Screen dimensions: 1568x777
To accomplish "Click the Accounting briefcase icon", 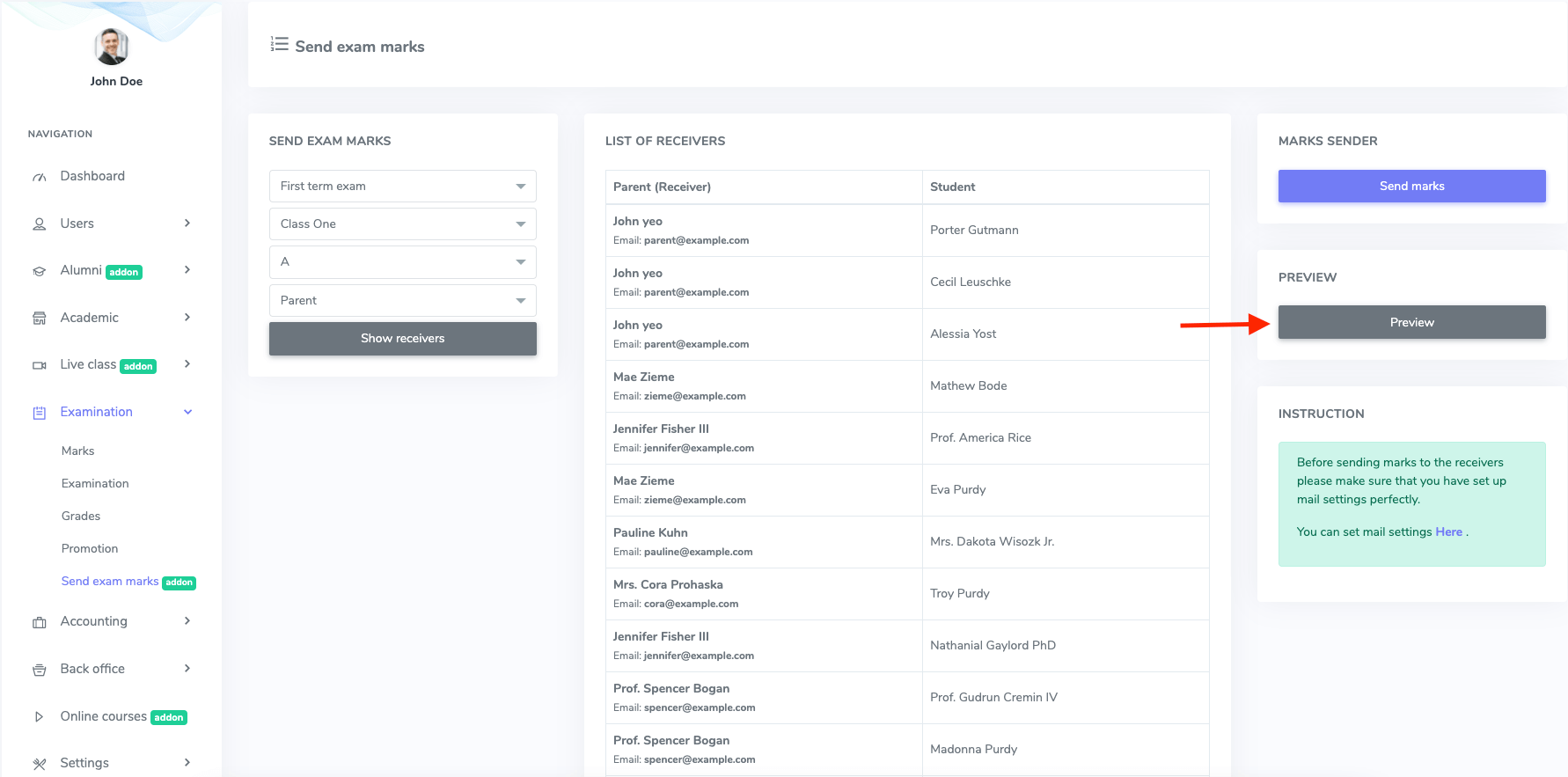I will pyautogui.click(x=40, y=622).
